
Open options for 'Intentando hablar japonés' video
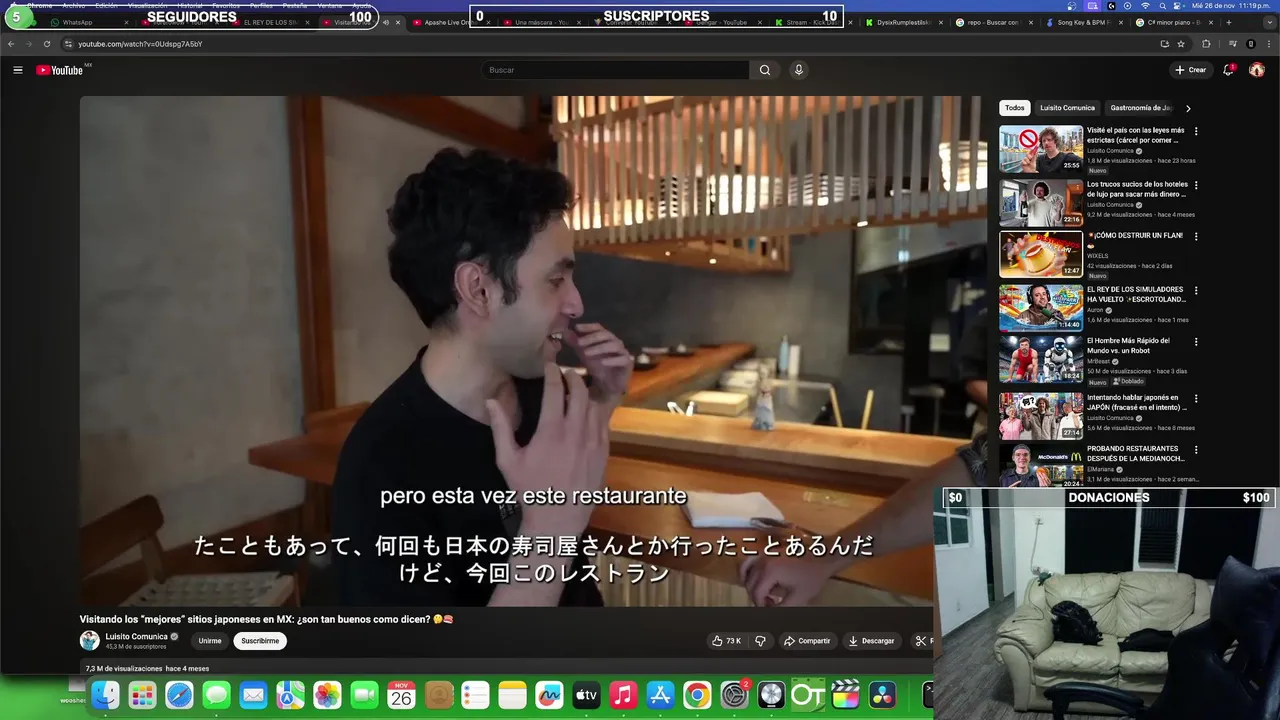[x=1196, y=398]
